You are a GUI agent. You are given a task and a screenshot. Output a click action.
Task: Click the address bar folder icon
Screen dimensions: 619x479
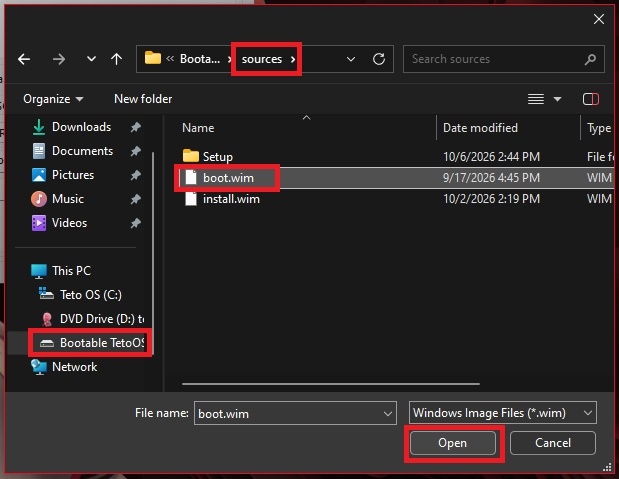[x=153, y=58]
